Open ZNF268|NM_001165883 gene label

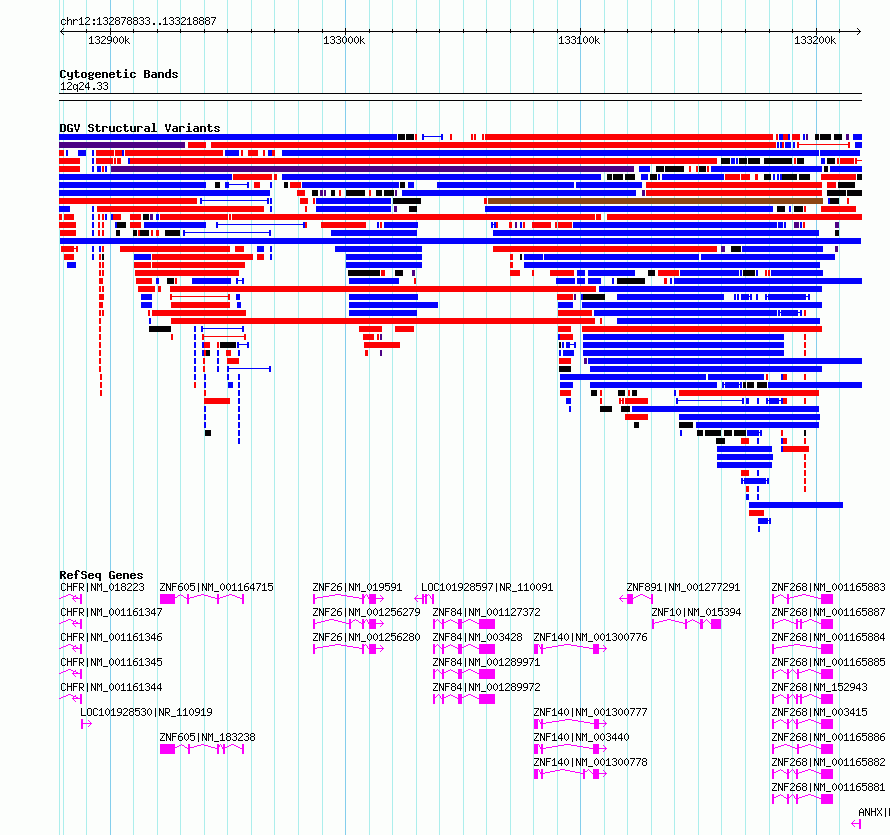(828, 587)
